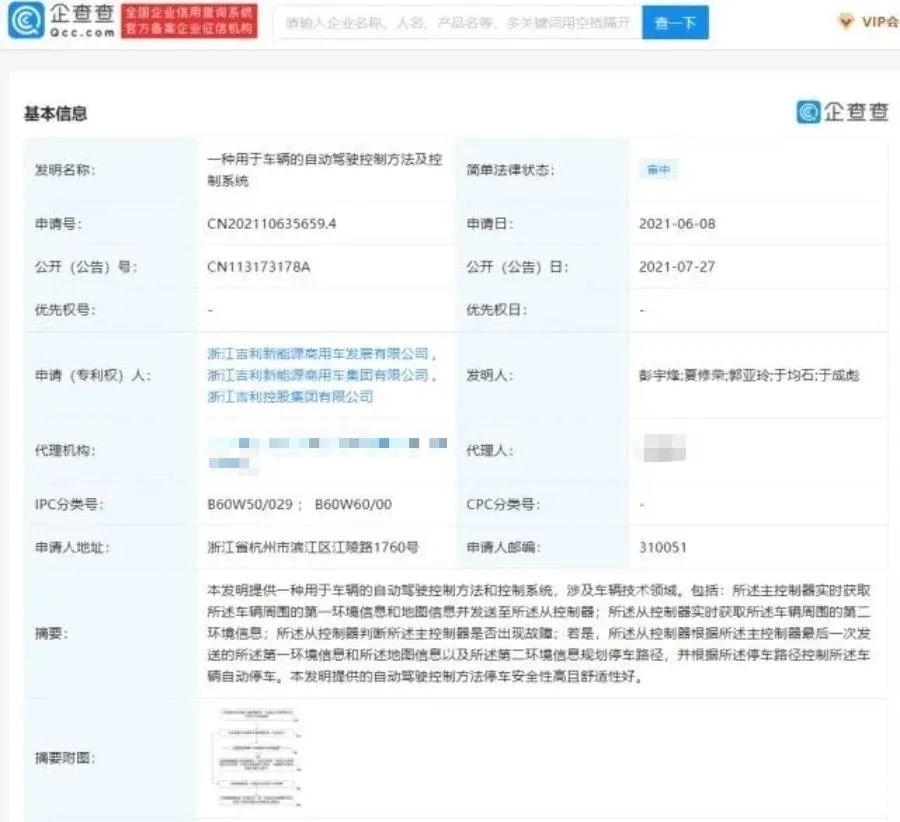Click the 申请人地址 field label
This screenshot has width=900, height=822.
pyautogui.click(x=72, y=548)
